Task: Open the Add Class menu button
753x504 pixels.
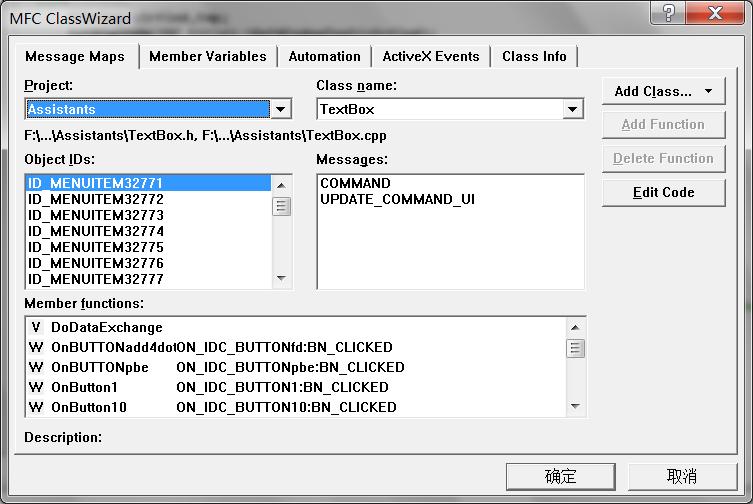Action: [663, 91]
